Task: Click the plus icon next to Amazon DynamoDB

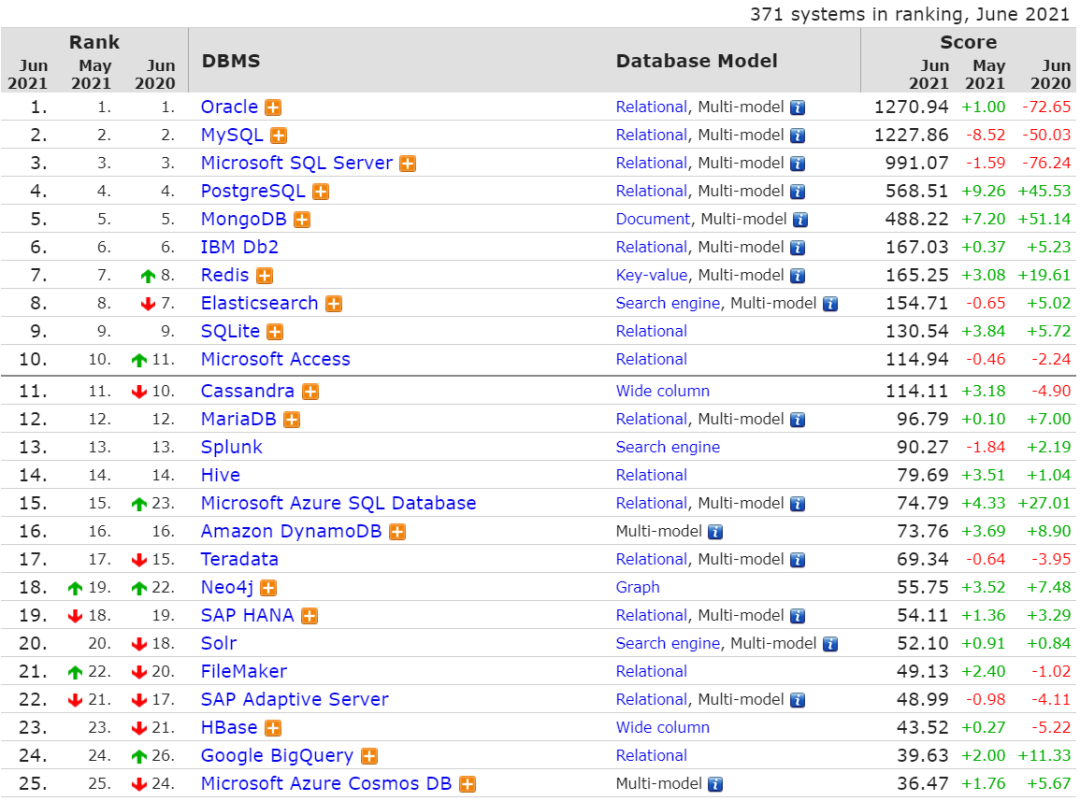Action: click(x=398, y=532)
